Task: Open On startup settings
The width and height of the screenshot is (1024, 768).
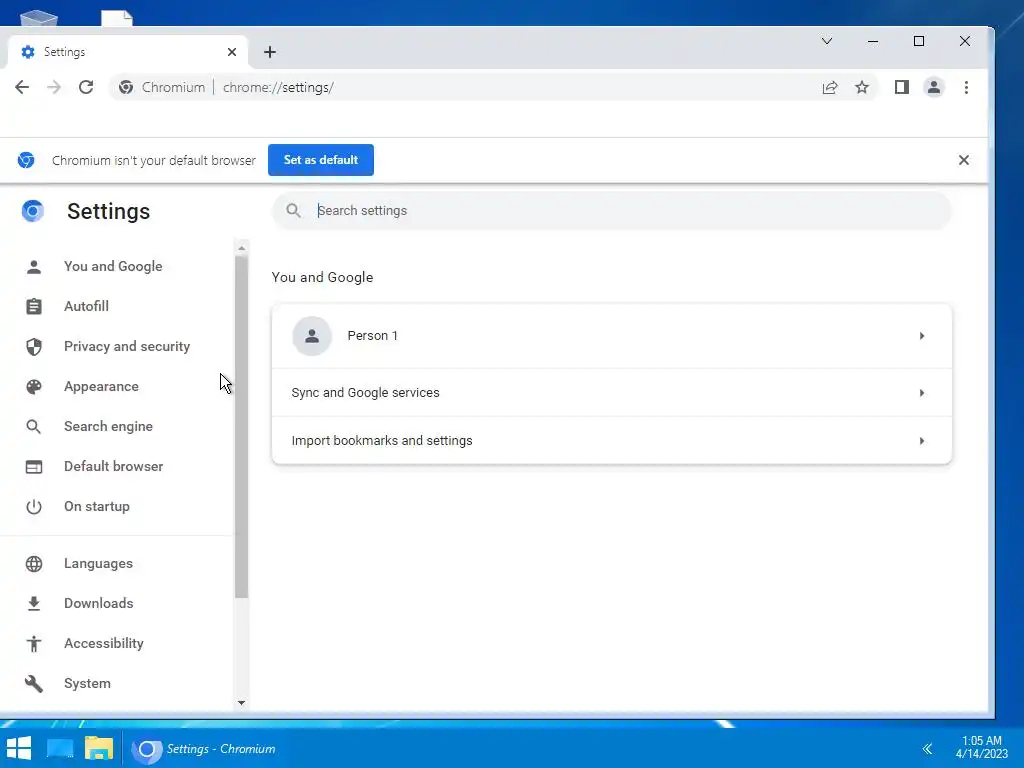Action: point(97,506)
